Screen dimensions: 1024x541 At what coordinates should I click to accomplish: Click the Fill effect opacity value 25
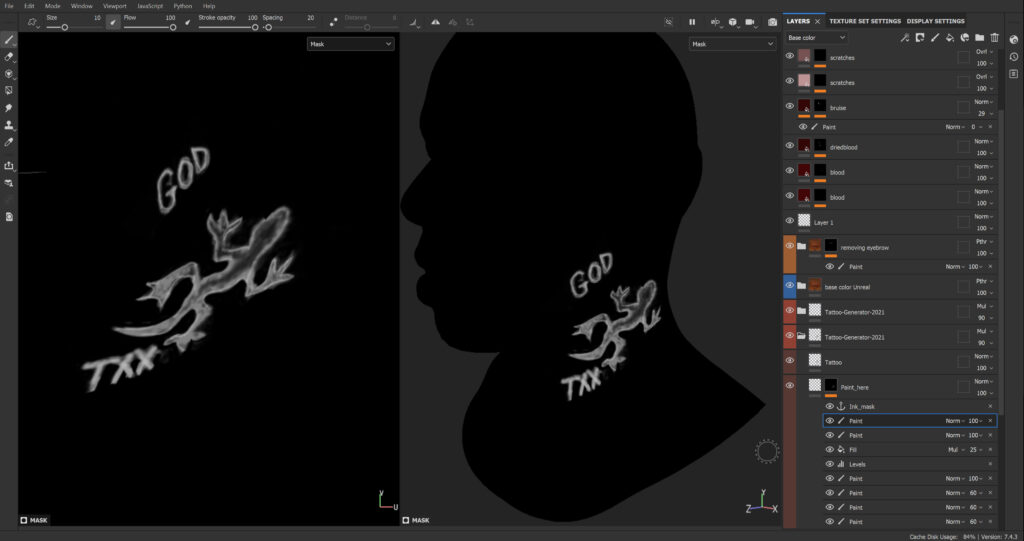tap(973, 450)
